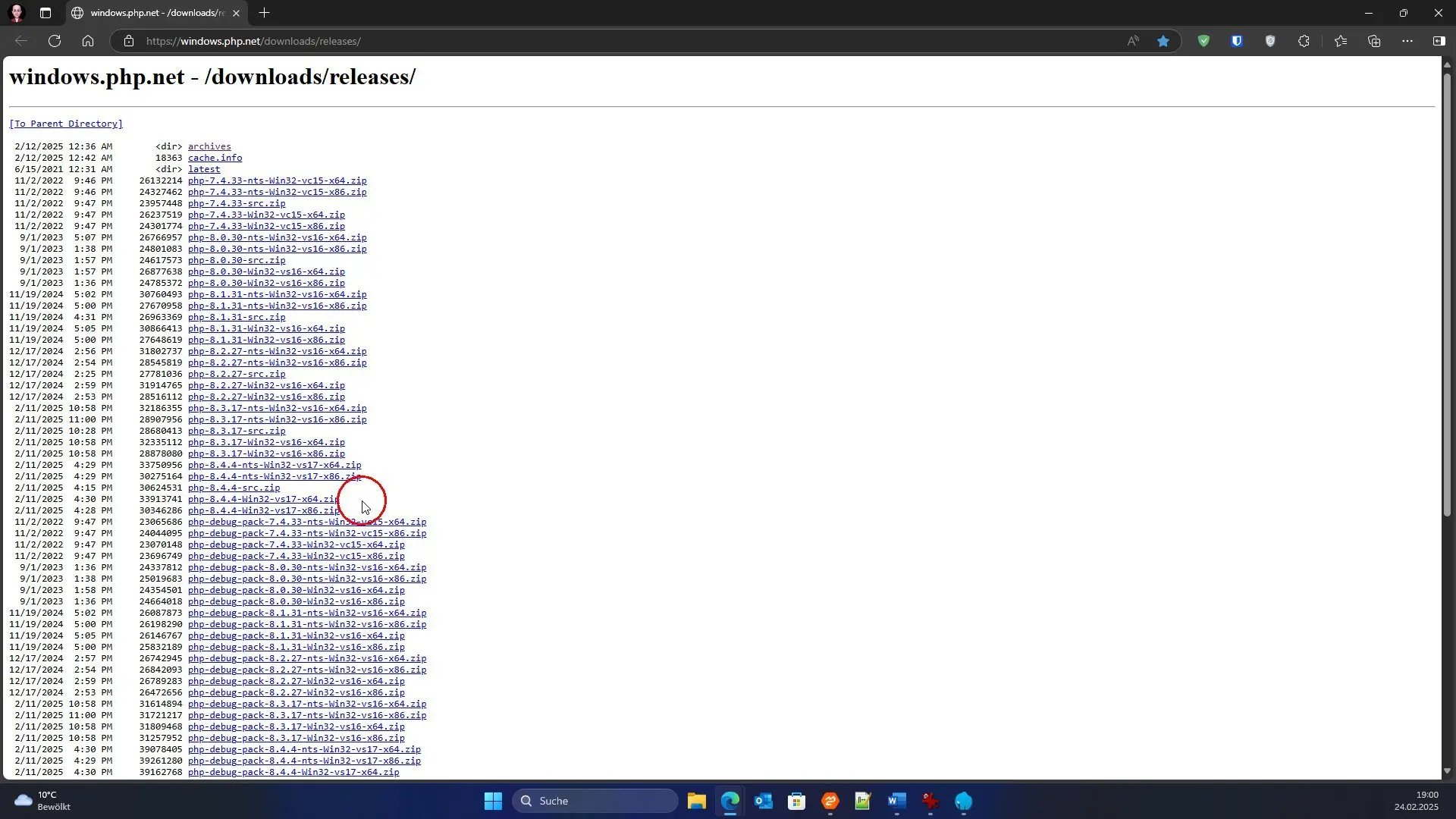This screenshot has width=1456, height=819.
Task: Open the favorites list icon
Action: click(1341, 41)
